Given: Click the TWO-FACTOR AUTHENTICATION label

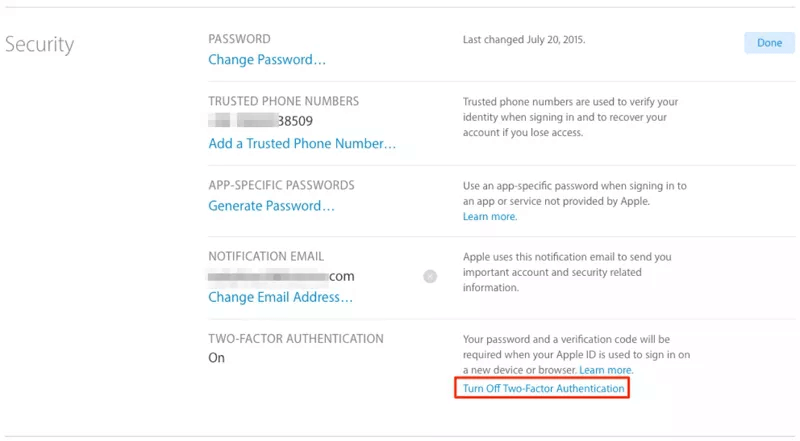Looking at the screenshot, I should coord(297,339).
